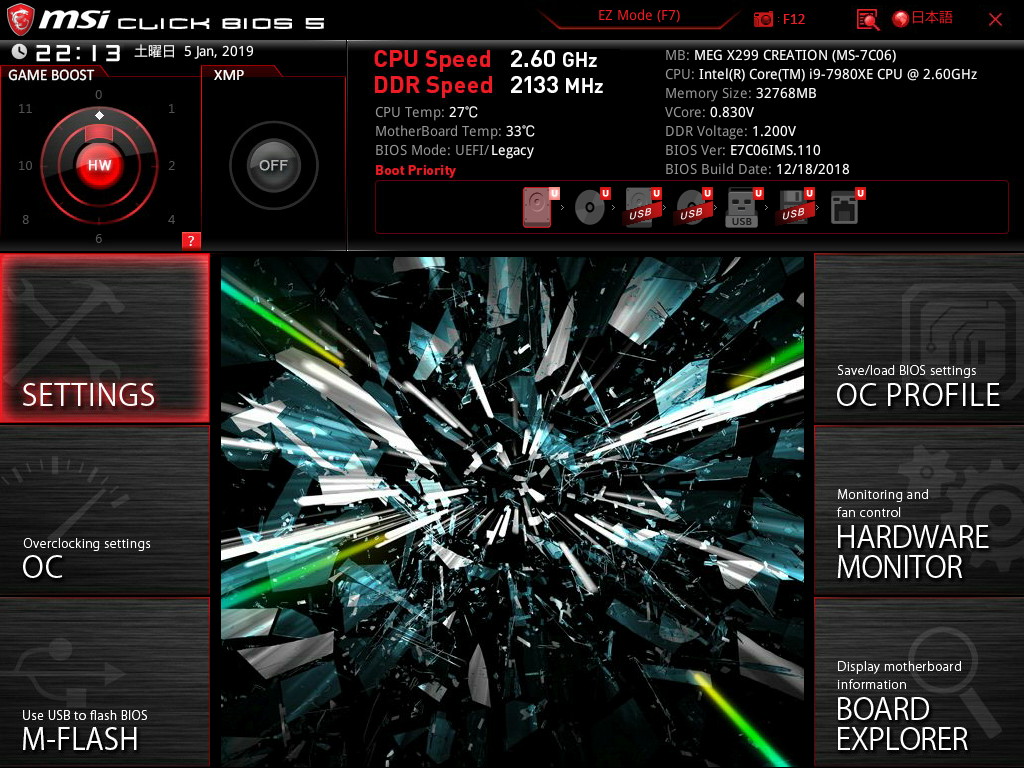Click the BIOS Build Date 12/18/2018 text

[757, 169]
